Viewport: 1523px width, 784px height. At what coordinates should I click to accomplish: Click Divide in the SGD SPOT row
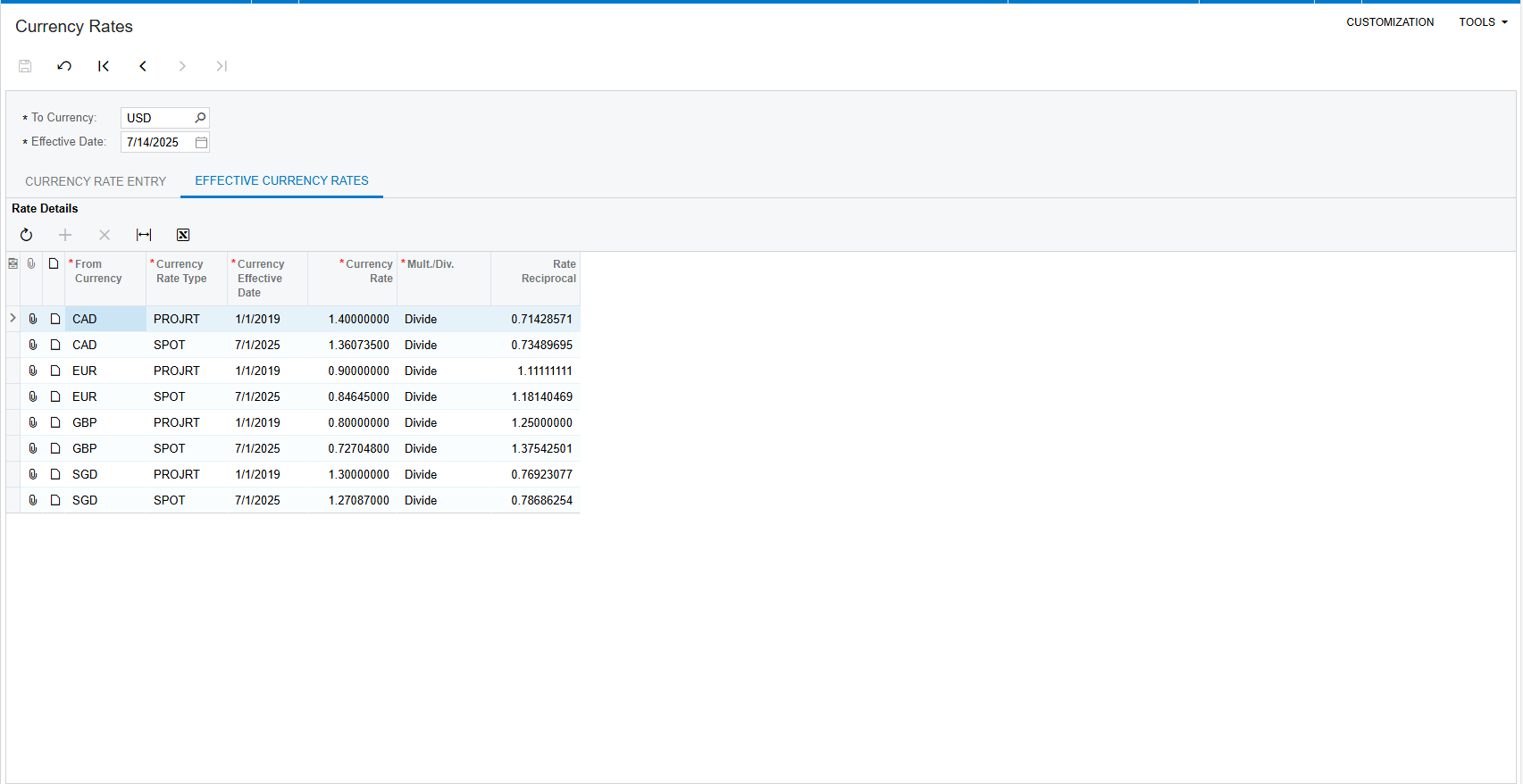pyautogui.click(x=421, y=500)
